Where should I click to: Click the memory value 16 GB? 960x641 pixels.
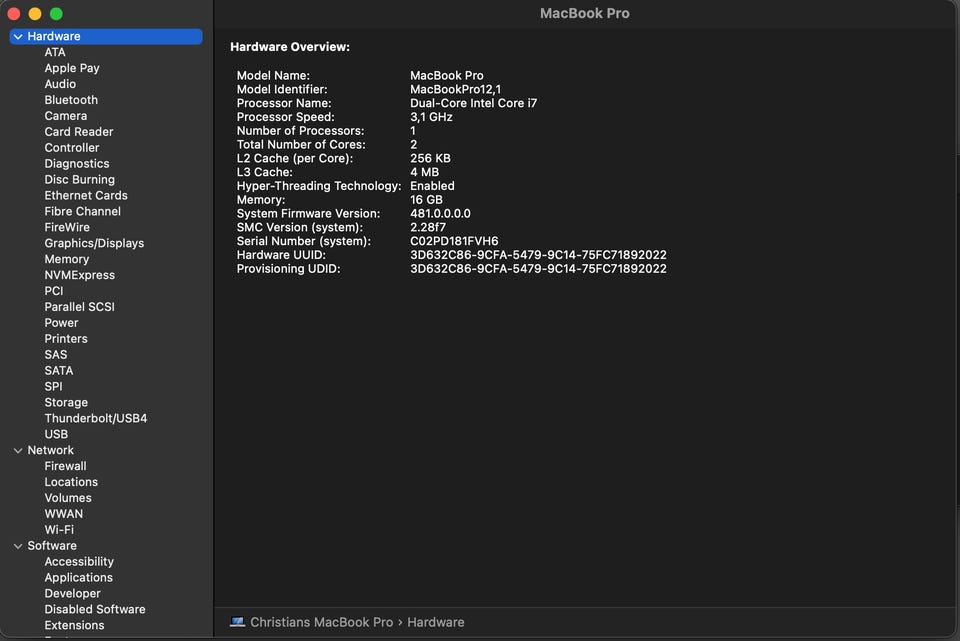tap(426, 200)
